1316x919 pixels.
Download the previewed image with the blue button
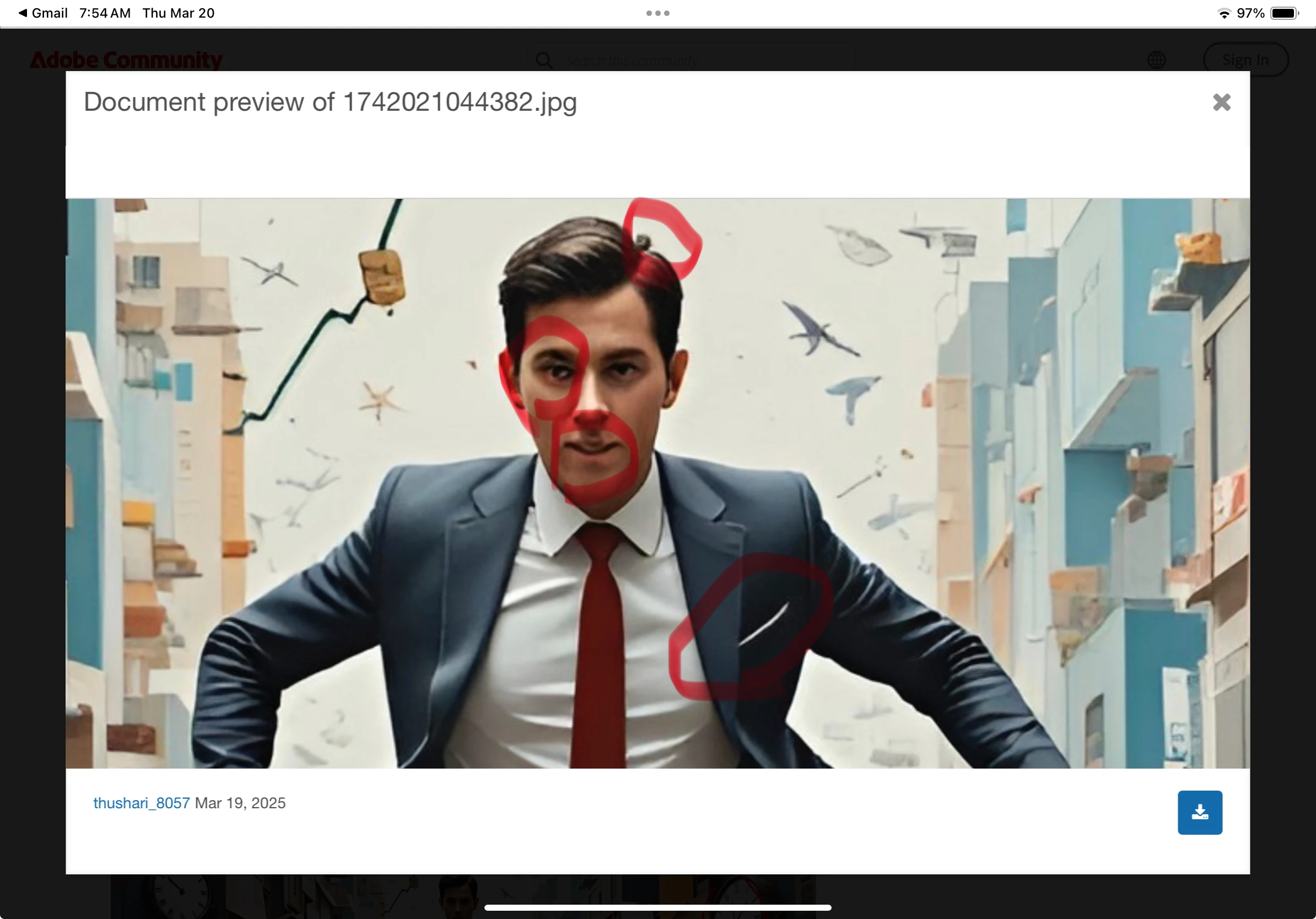(1199, 812)
